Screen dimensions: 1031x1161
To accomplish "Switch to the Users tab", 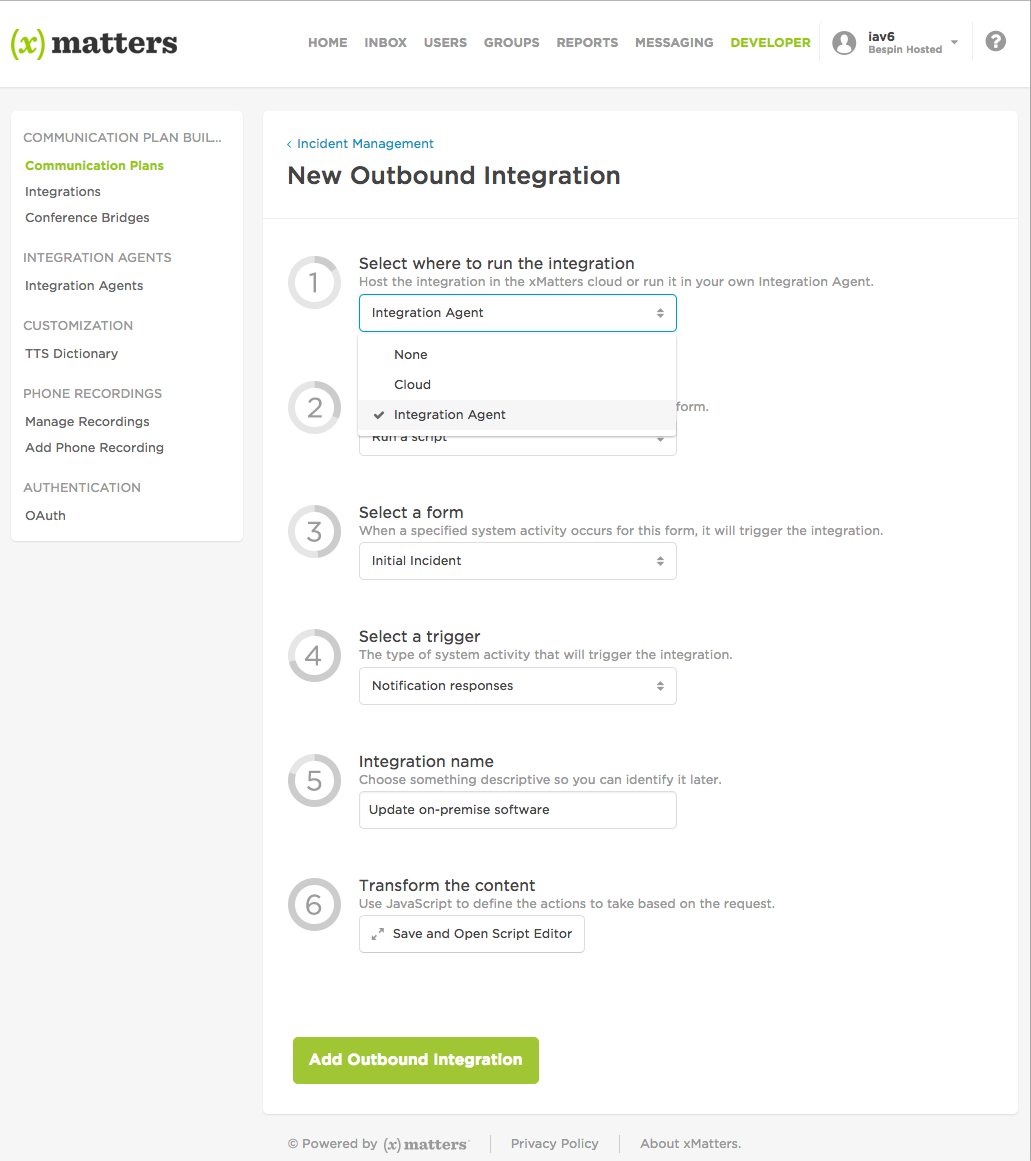I will pos(445,43).
